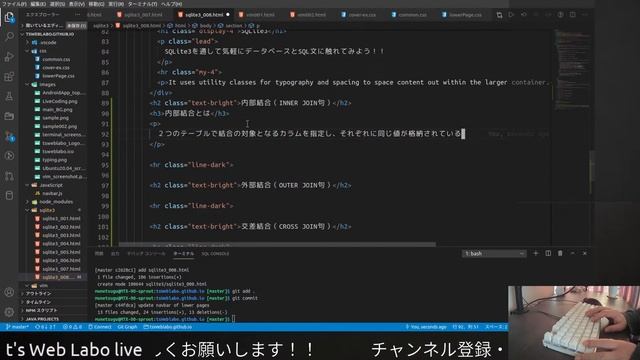Click the errors and warnings status item
Screen dimensions: 640x360
click(73, 327)
